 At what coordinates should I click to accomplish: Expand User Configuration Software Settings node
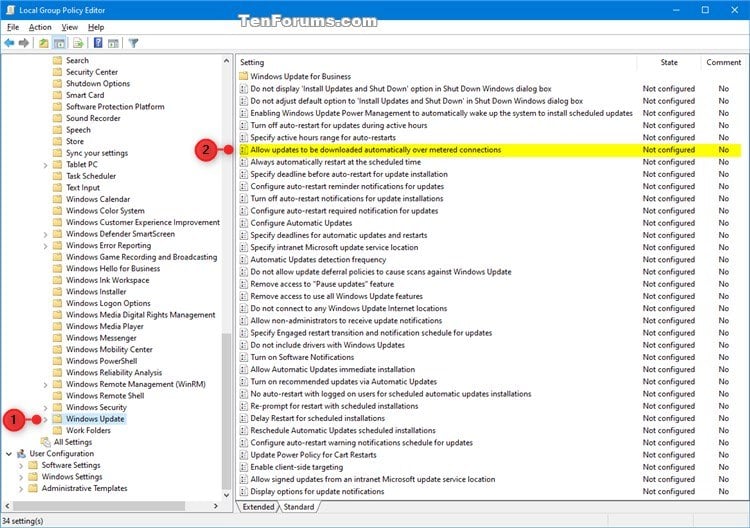21,465
